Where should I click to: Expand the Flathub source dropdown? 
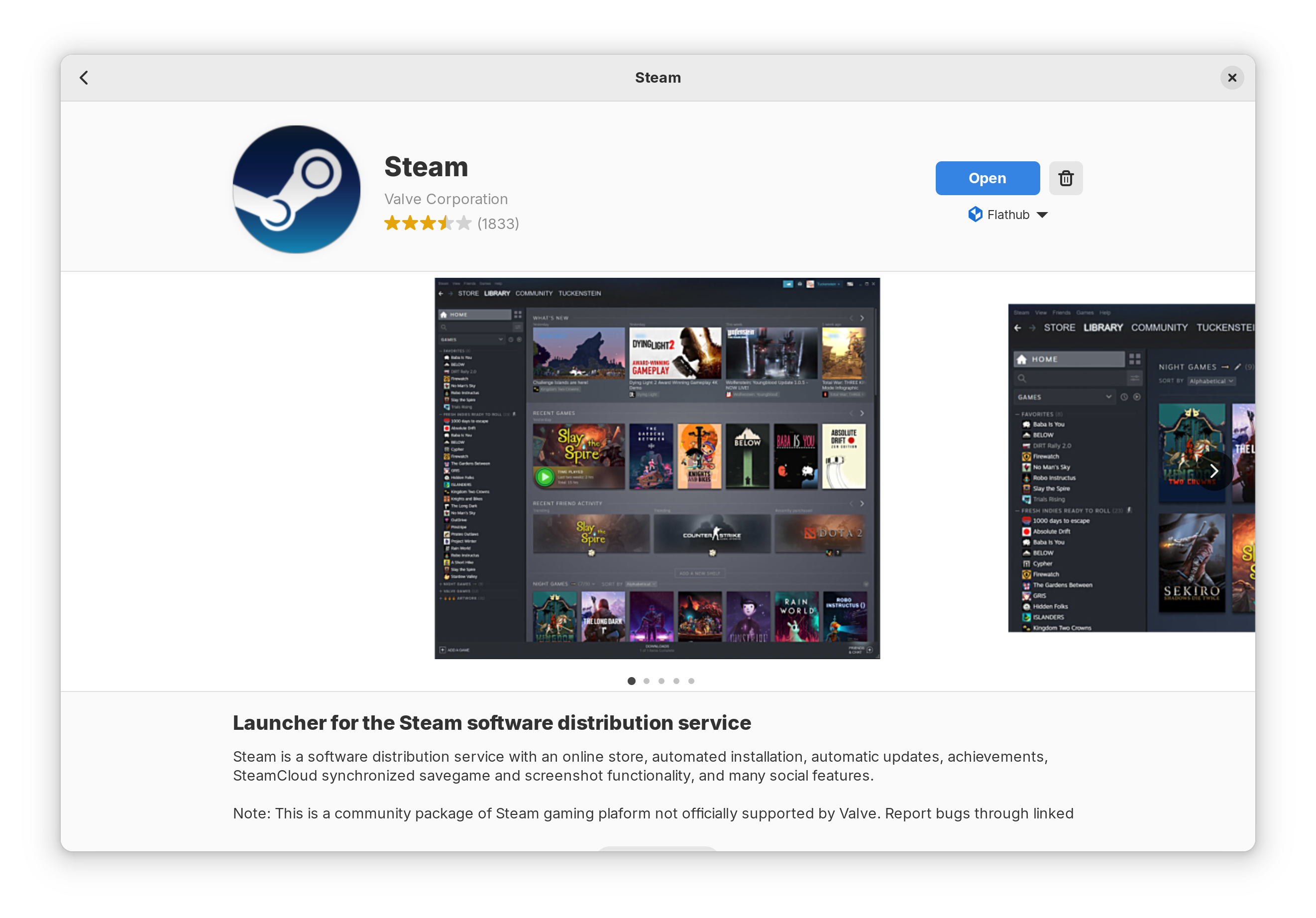1008,215
